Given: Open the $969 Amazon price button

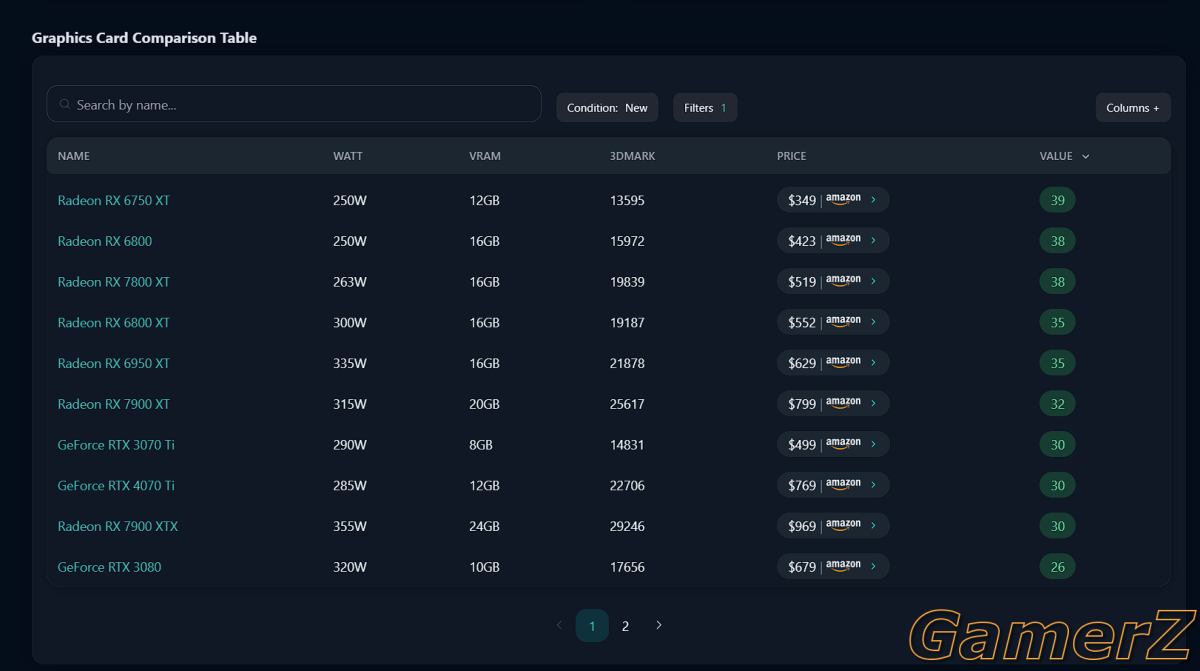Looking at the screenshot, I should point(833,526).
